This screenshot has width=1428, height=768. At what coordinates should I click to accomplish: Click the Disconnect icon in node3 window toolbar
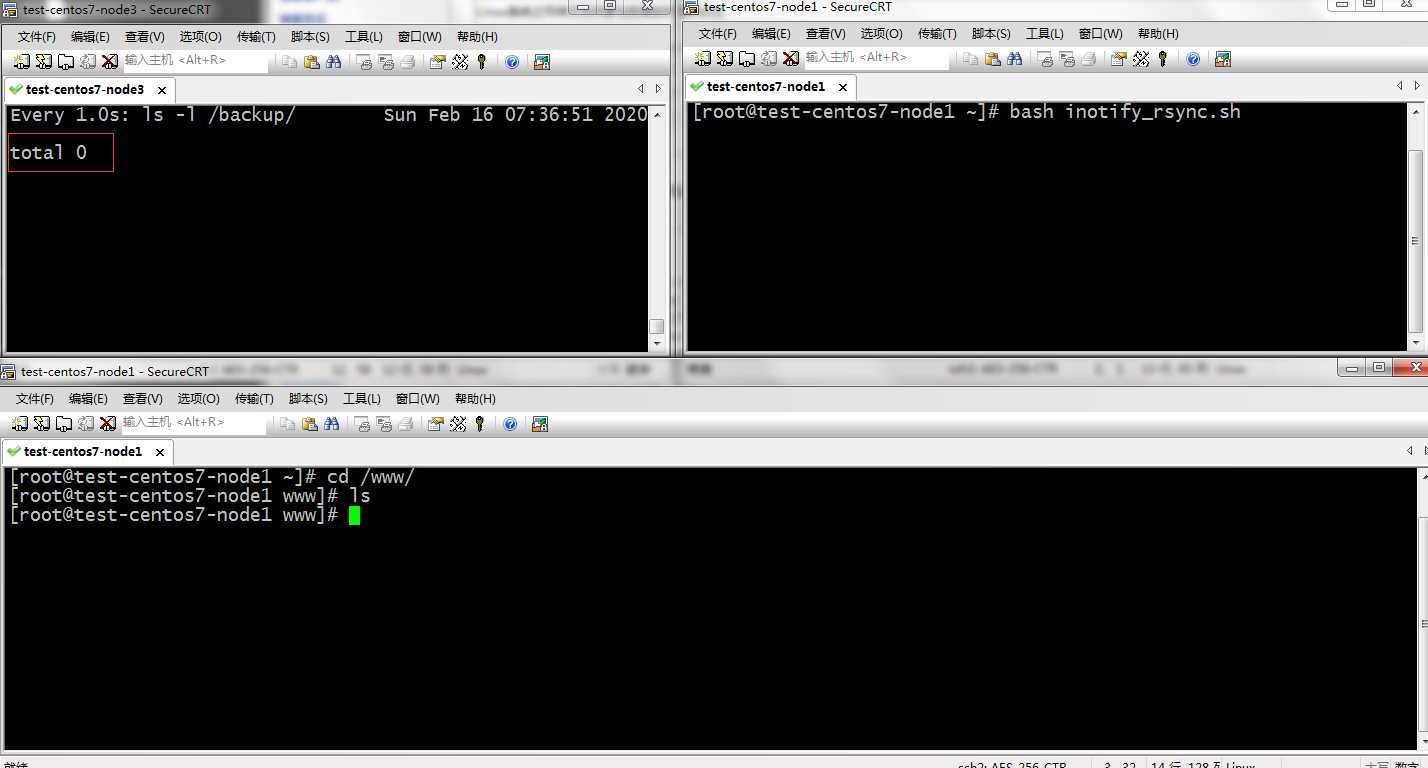click(x=109, y=62)
